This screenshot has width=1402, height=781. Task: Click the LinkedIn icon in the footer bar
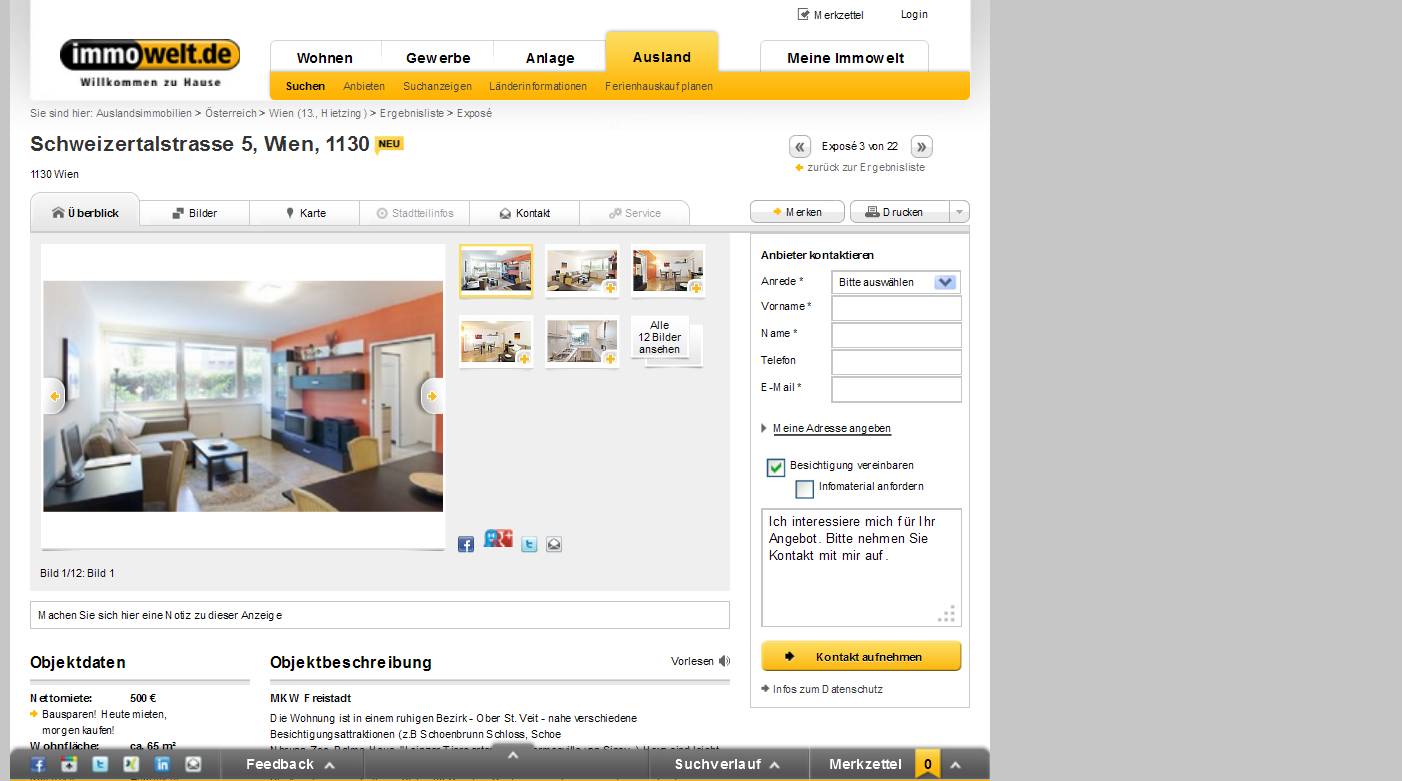(x=161, y=763)
